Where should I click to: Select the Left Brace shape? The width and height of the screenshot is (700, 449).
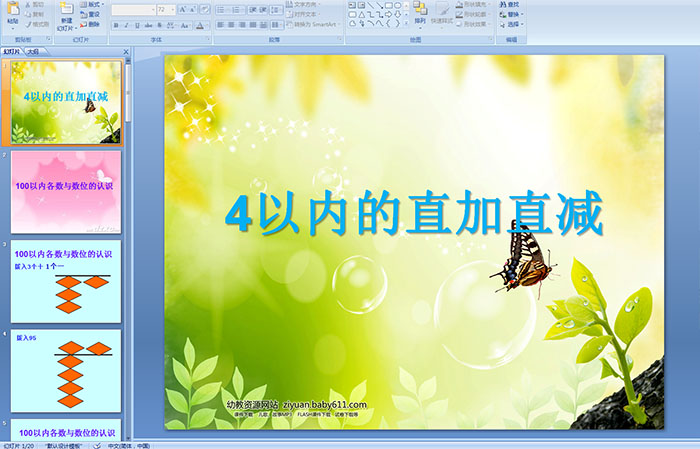388,24
